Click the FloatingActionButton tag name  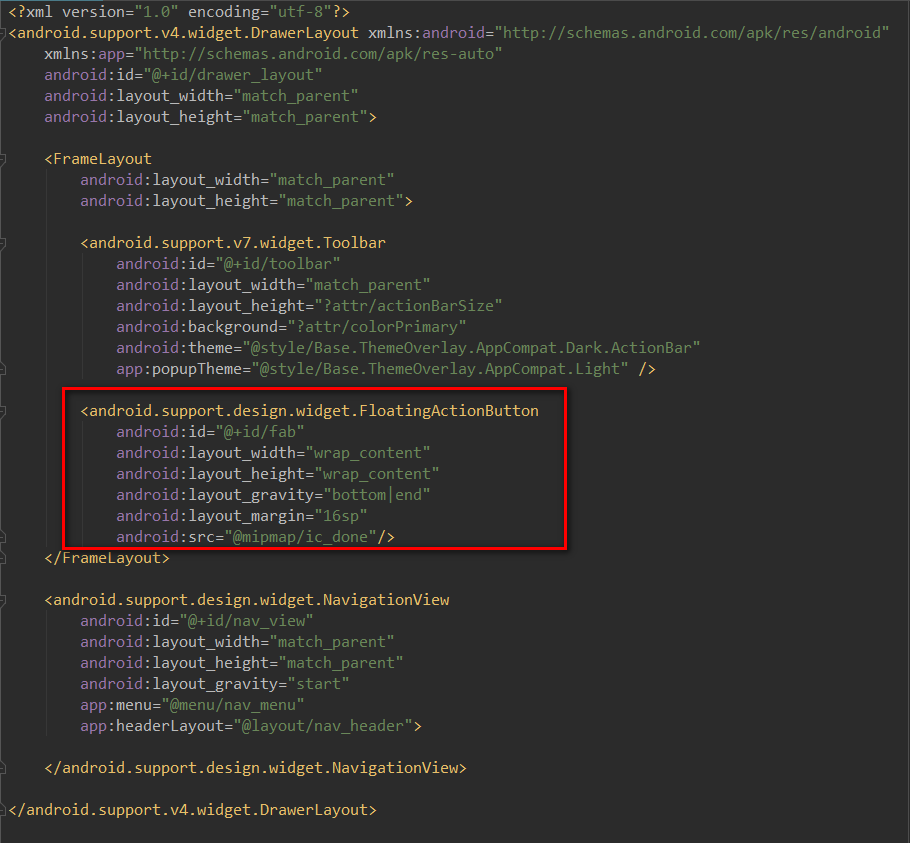click(x=314, y=411)
